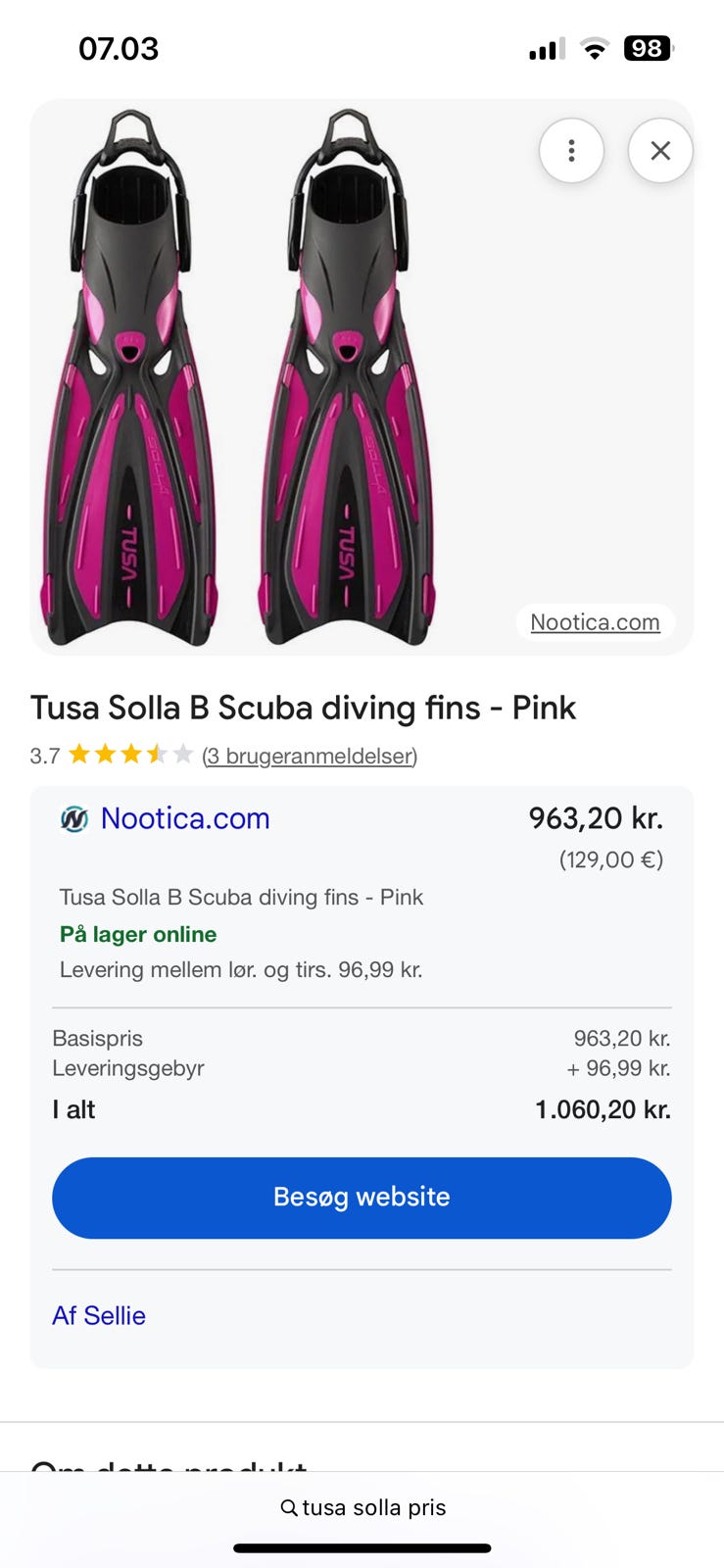Open the left pink fin product image

coord(128,377)
